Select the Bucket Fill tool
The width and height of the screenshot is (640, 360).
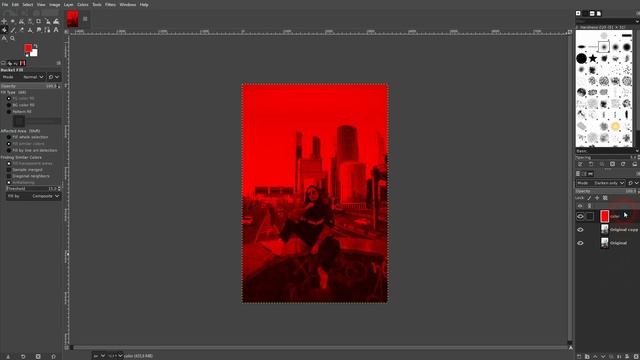pos(4,30)
